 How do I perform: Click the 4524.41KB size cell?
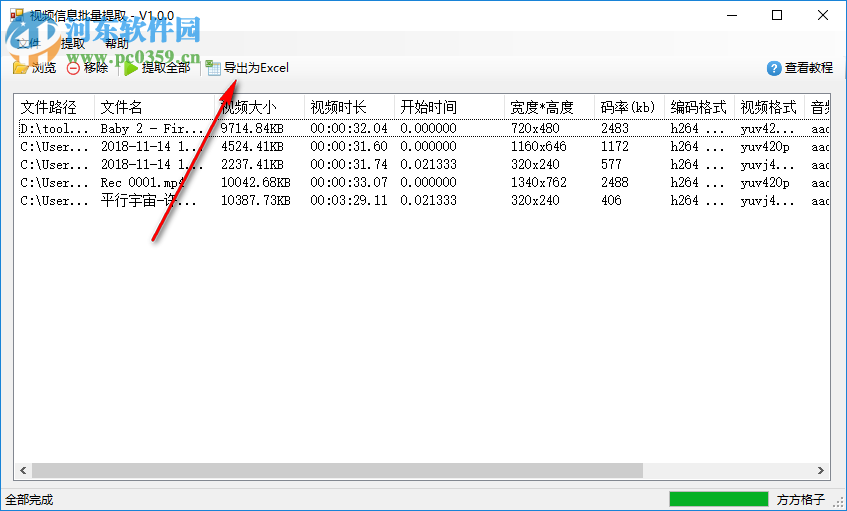click(252, 146)
